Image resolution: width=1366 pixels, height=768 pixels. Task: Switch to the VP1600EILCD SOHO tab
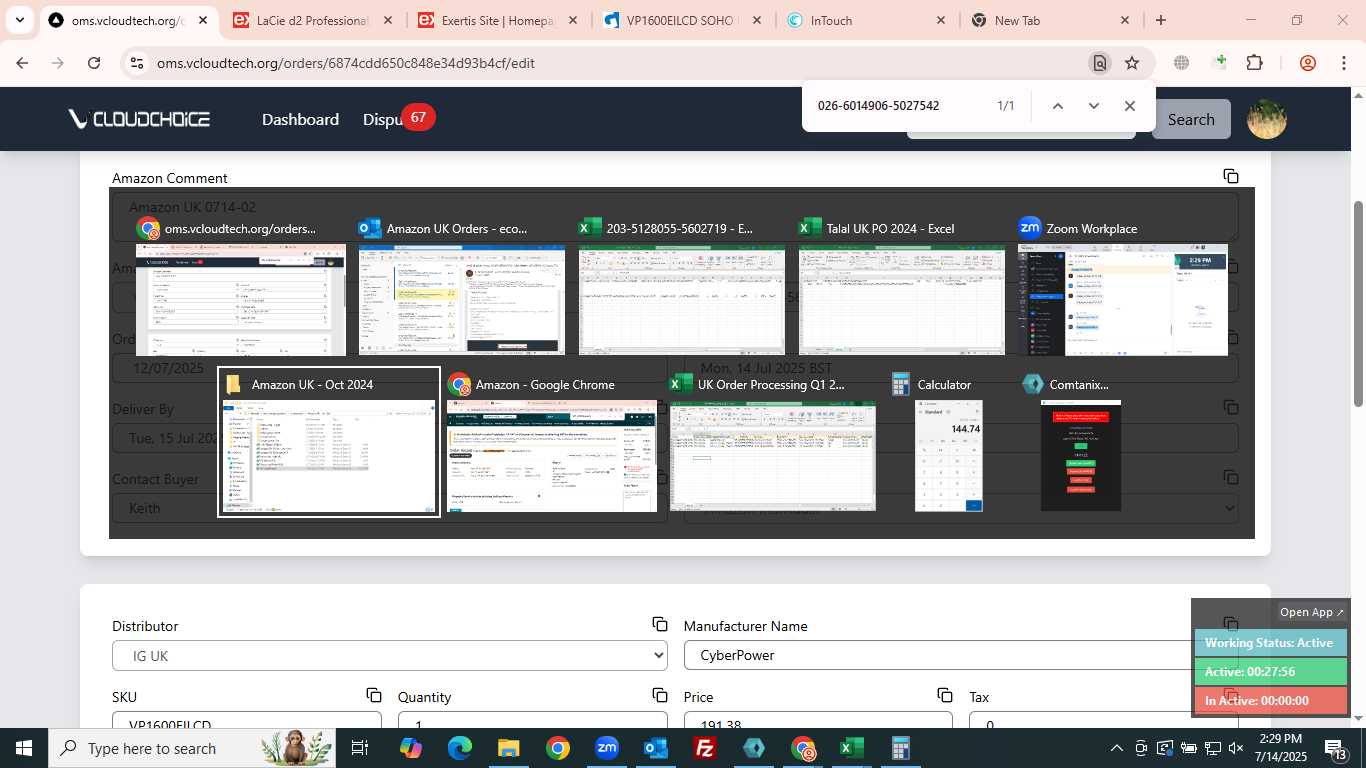click(x=681, y=20)
